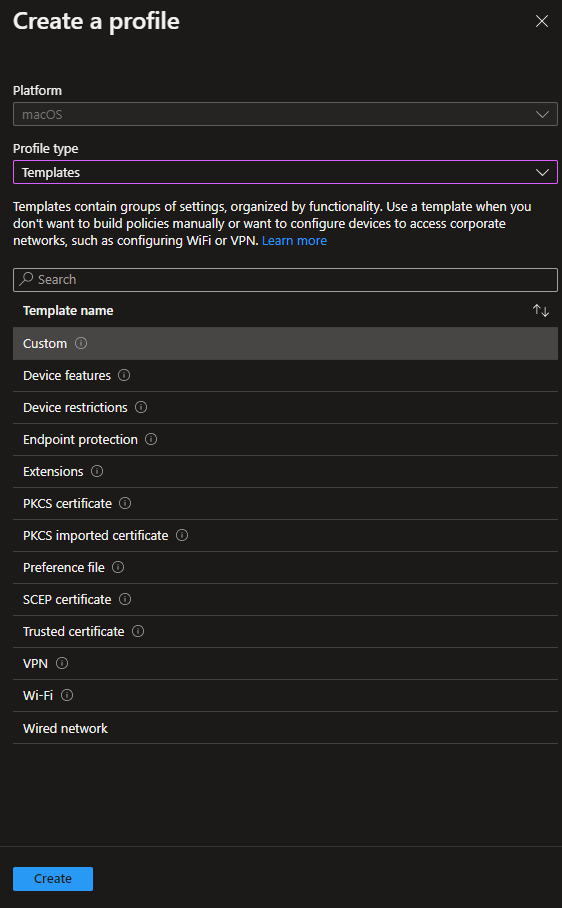Close the Create a profile pane
562x908 pixels.
(x=542, y=21)
